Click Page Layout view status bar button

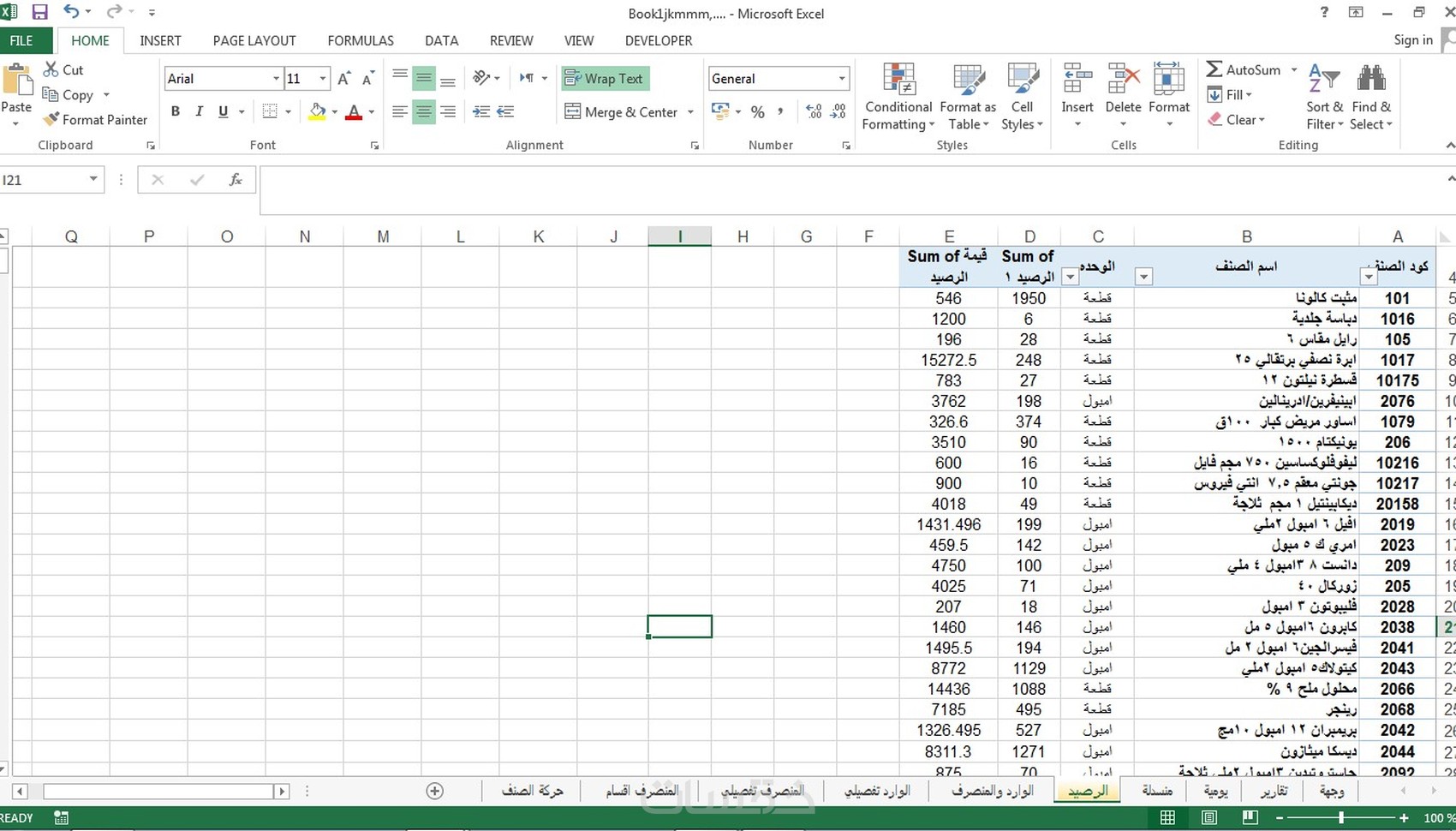(x=1208, y=817)
